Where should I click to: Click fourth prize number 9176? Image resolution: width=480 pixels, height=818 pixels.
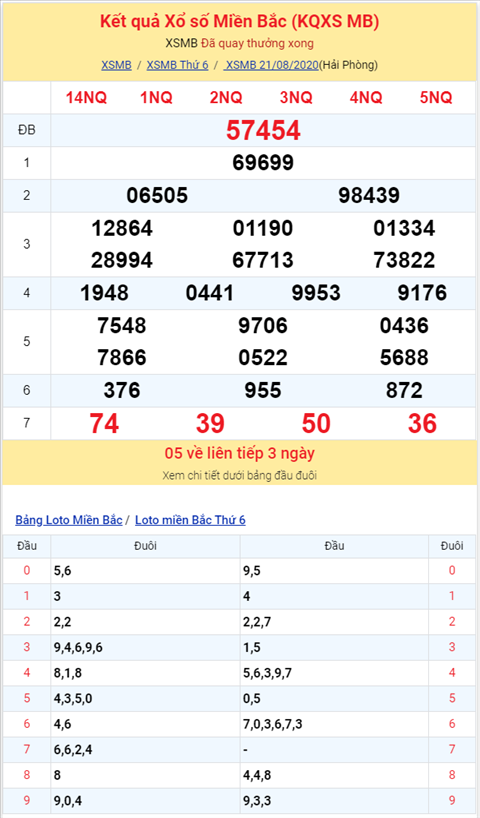pos(422,293)
